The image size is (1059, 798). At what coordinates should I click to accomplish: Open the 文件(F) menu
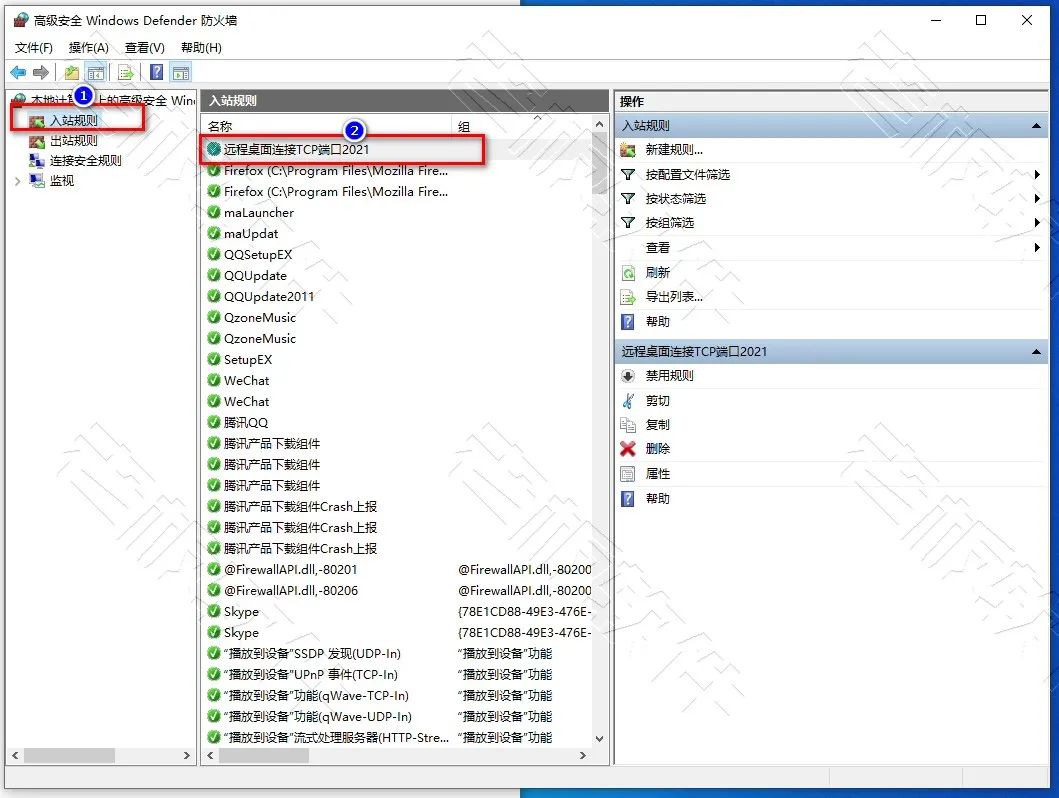[34, 48]
